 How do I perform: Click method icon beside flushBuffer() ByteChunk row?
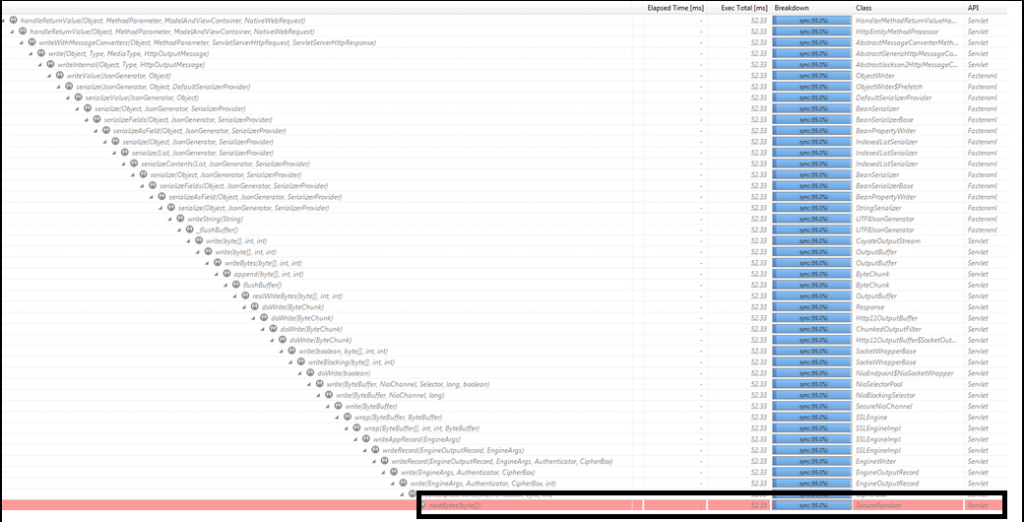pyautogui.click(x=236, y=285)
